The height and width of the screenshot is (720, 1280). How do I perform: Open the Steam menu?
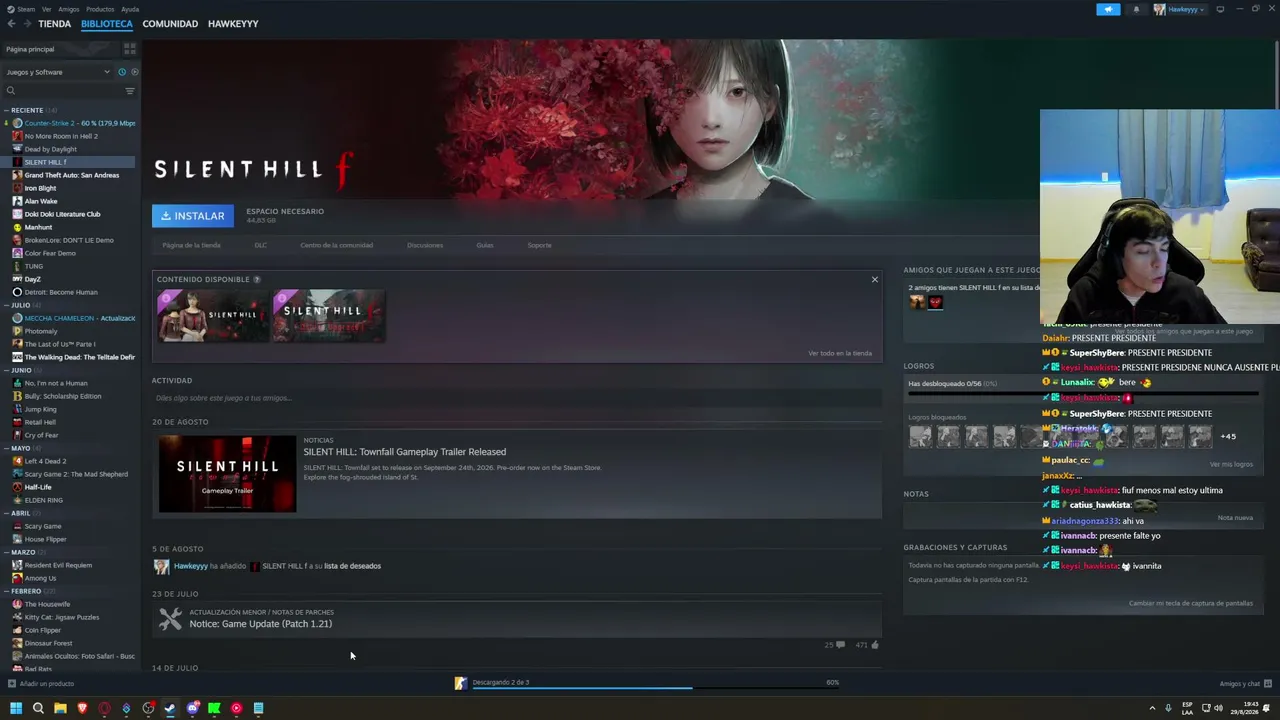(26, 9)
